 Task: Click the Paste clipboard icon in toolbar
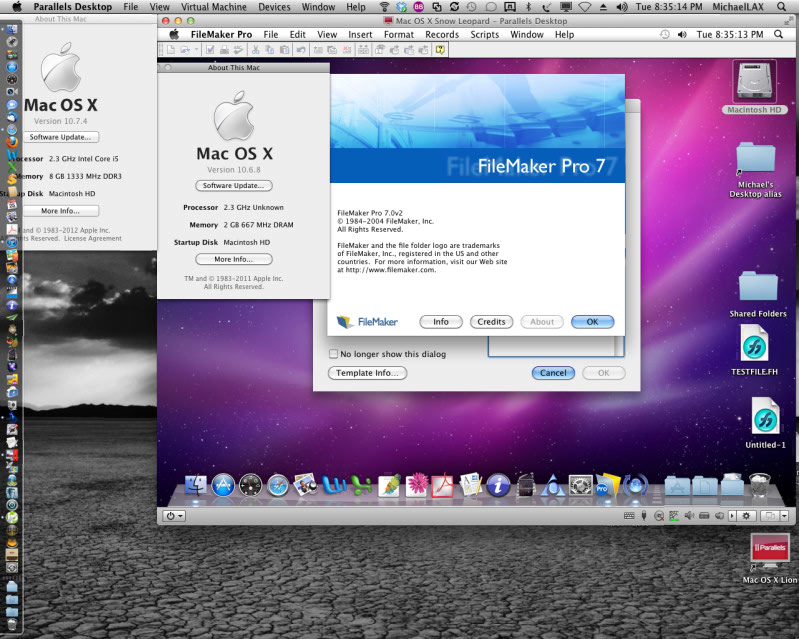[x=284, y=49]
